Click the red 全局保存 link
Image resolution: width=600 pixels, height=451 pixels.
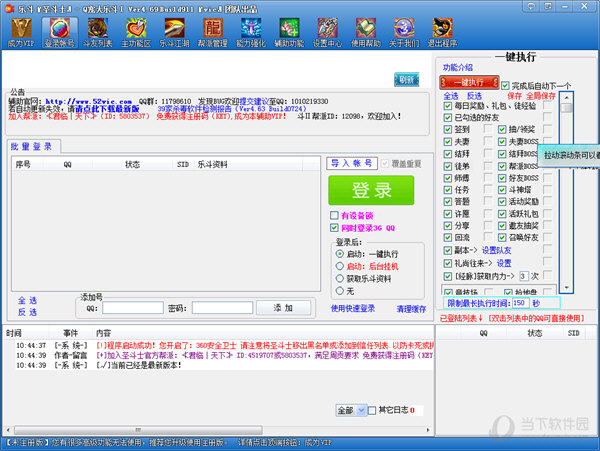541,96
